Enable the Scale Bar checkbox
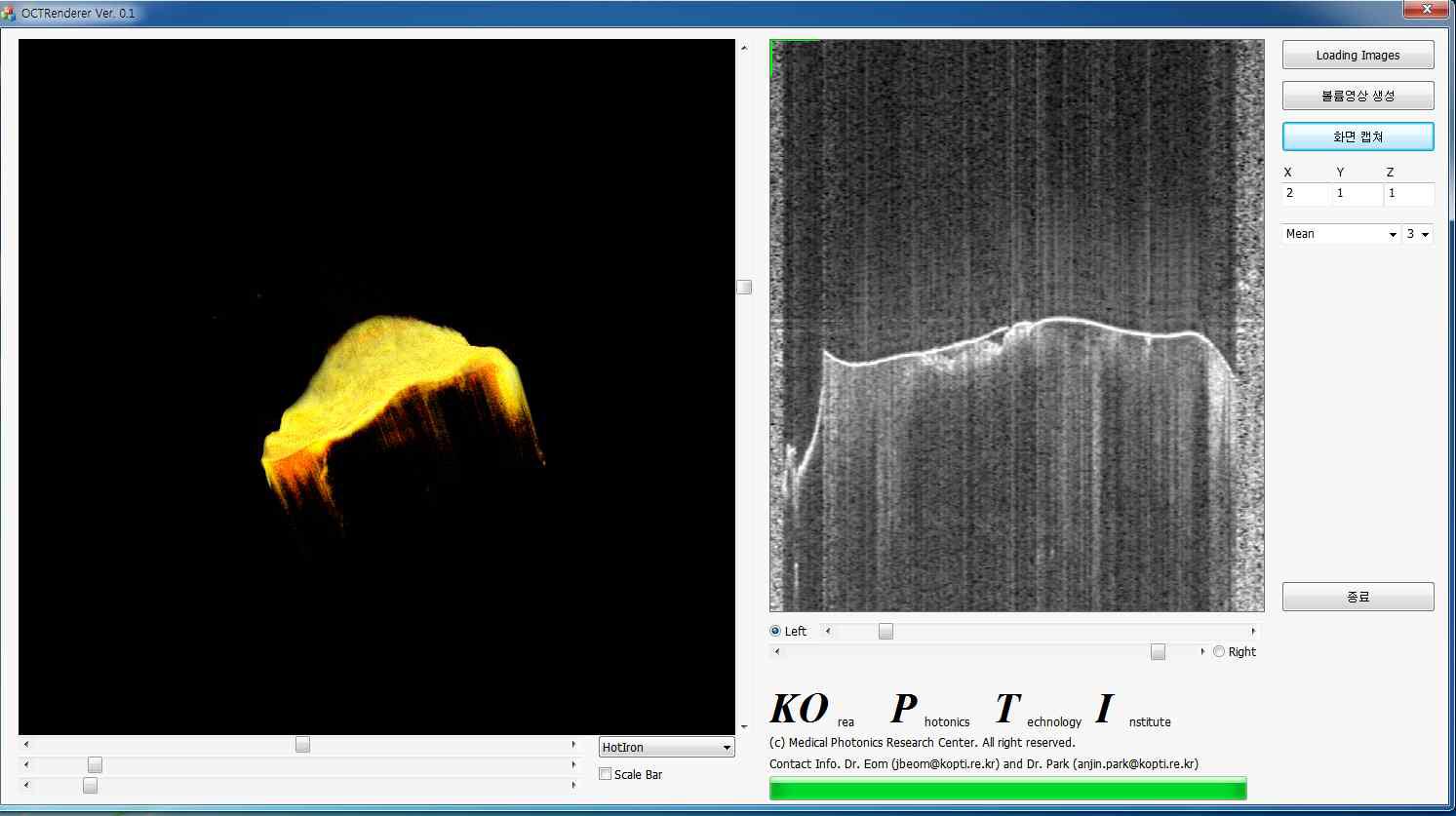The height and width of the screenshot is (816, 1456). pyautogui.click(x=606, y=774)
